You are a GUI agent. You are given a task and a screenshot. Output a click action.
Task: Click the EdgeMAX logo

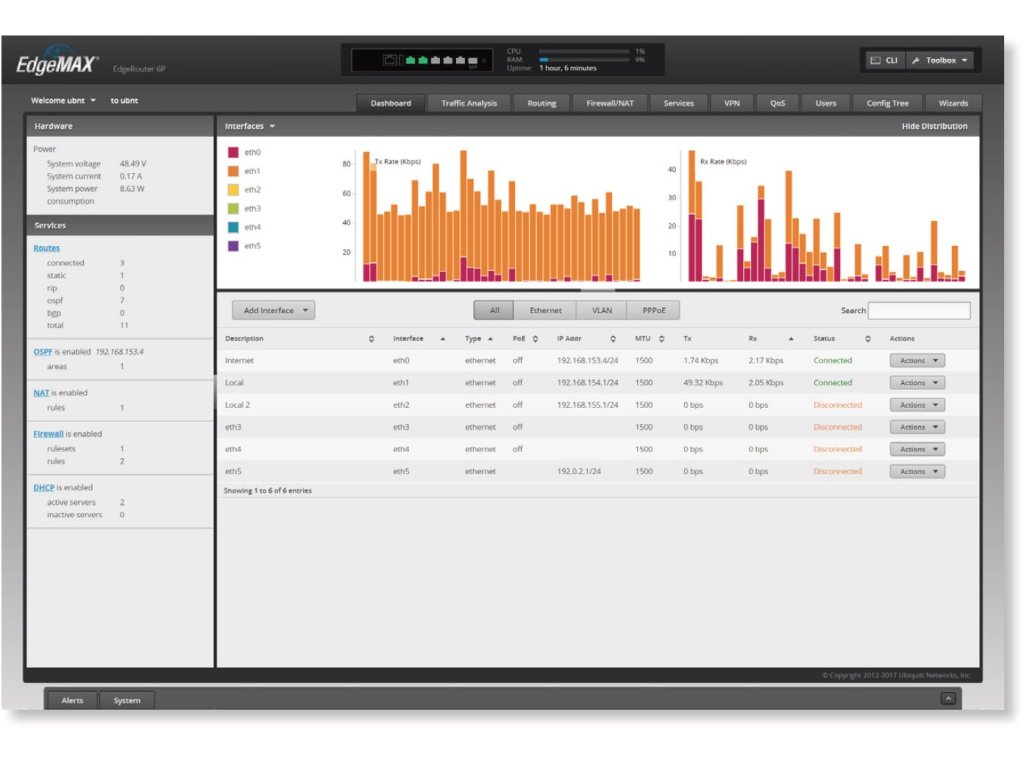pyautogui.click(x=57, y=64)
